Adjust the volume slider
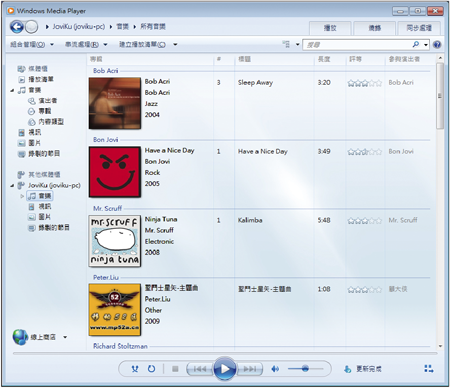 point(305,369)
